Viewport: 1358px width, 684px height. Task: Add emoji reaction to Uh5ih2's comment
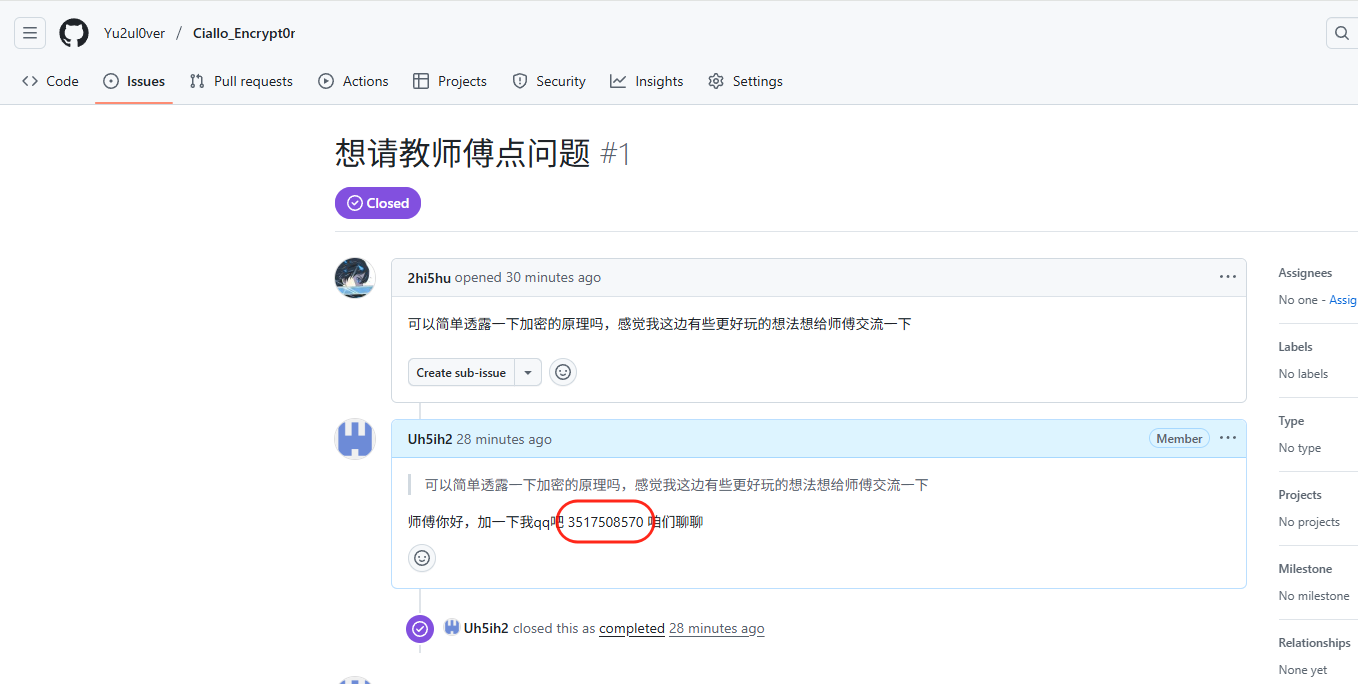tap(422, 558)
